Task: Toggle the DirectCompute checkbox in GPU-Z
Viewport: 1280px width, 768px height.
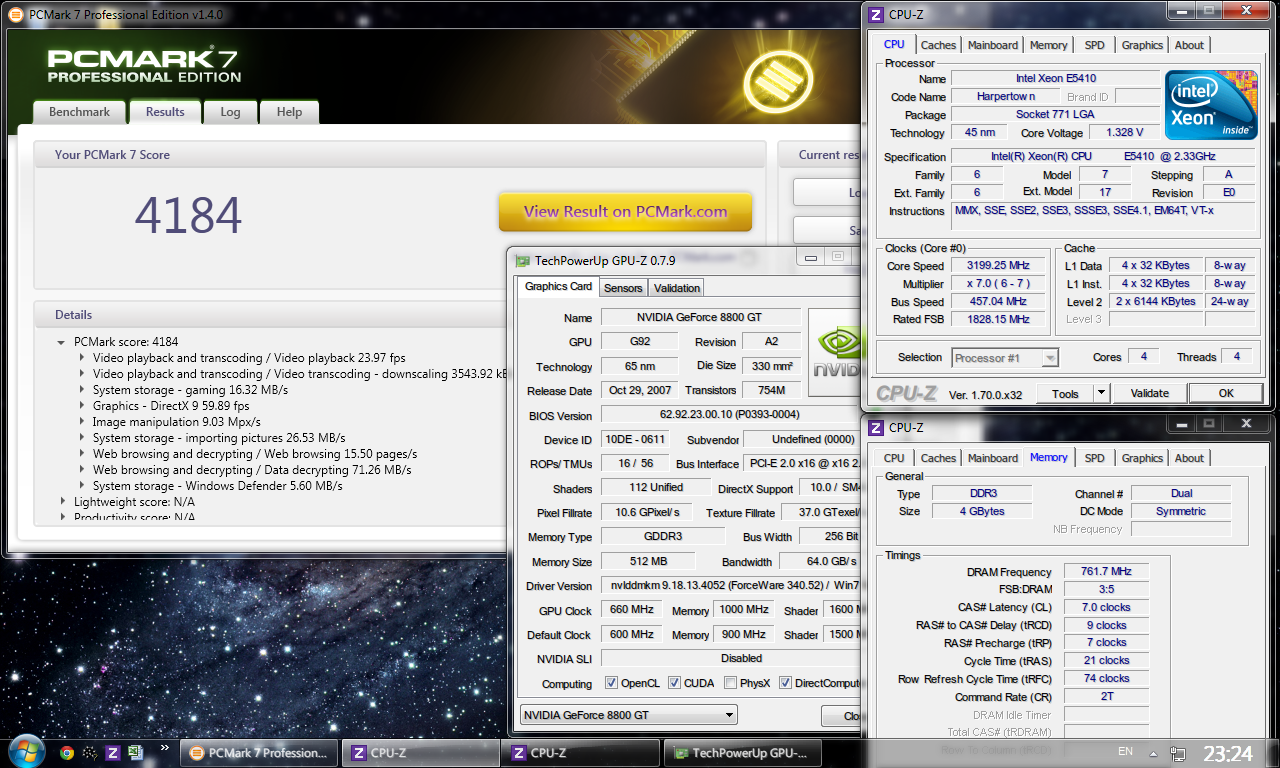Action: tap(785, 683)
